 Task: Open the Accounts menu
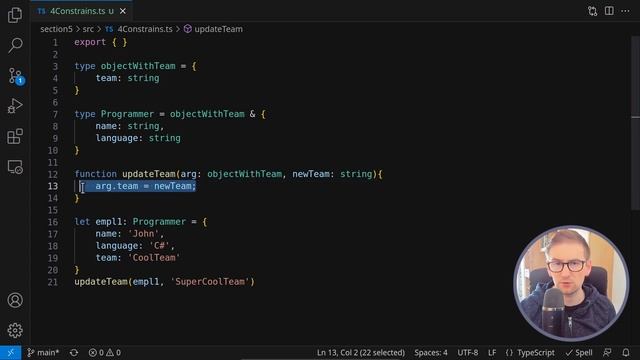coord(15,300)
